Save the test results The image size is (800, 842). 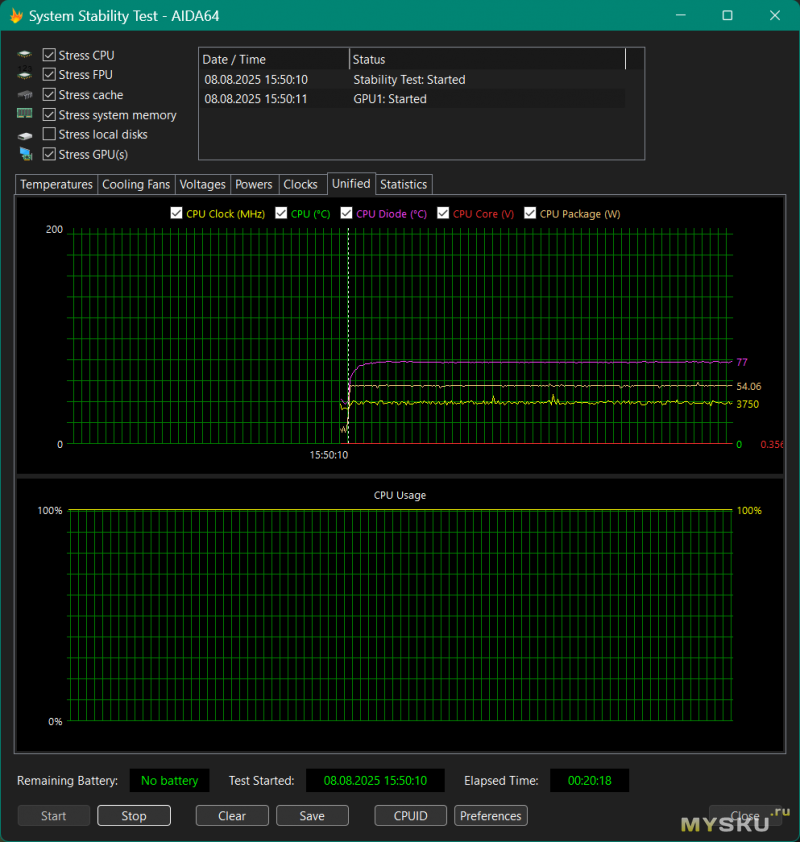[312, 816]
